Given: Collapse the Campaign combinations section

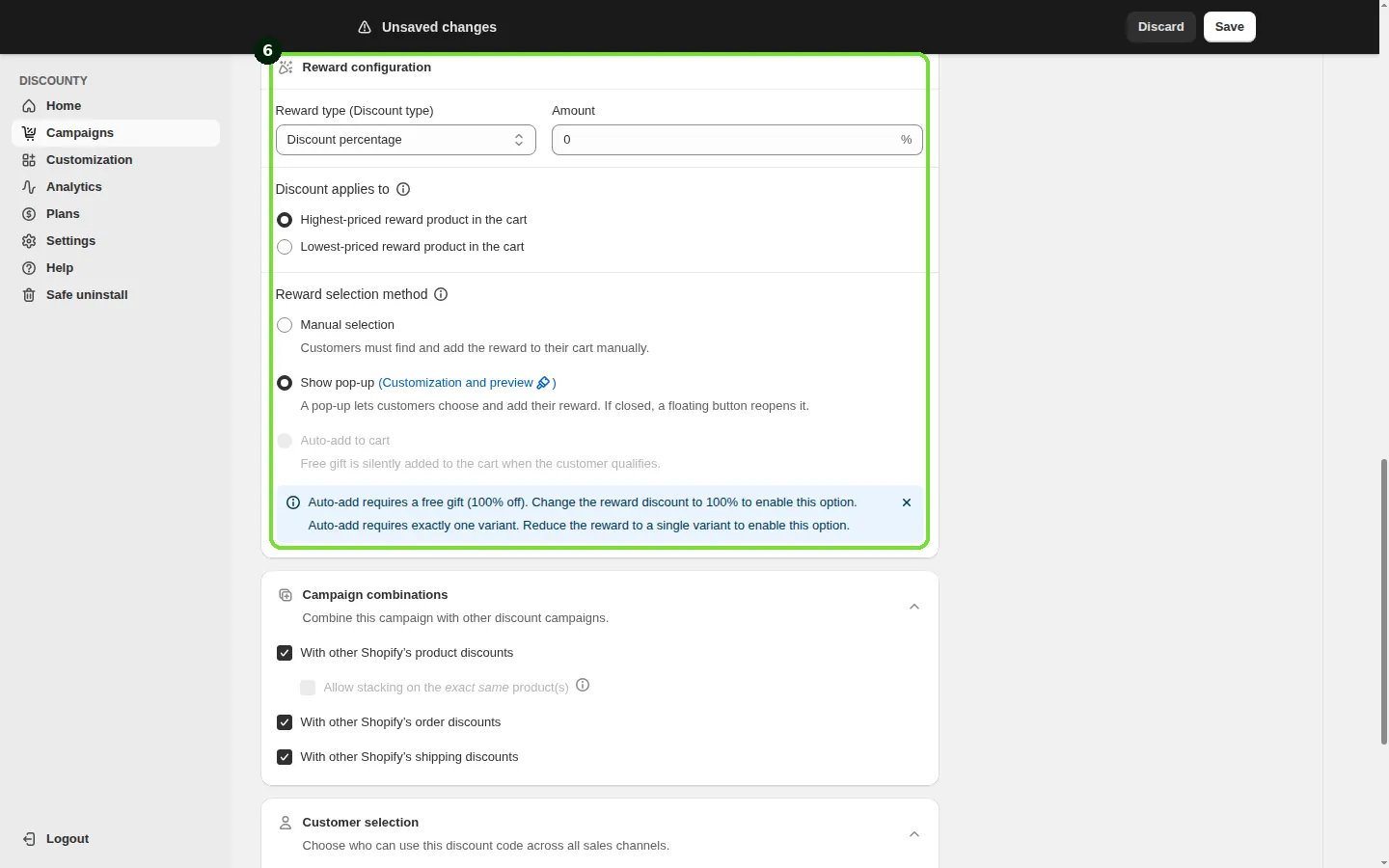Looking at the screenshot, I should click(914, 607).
